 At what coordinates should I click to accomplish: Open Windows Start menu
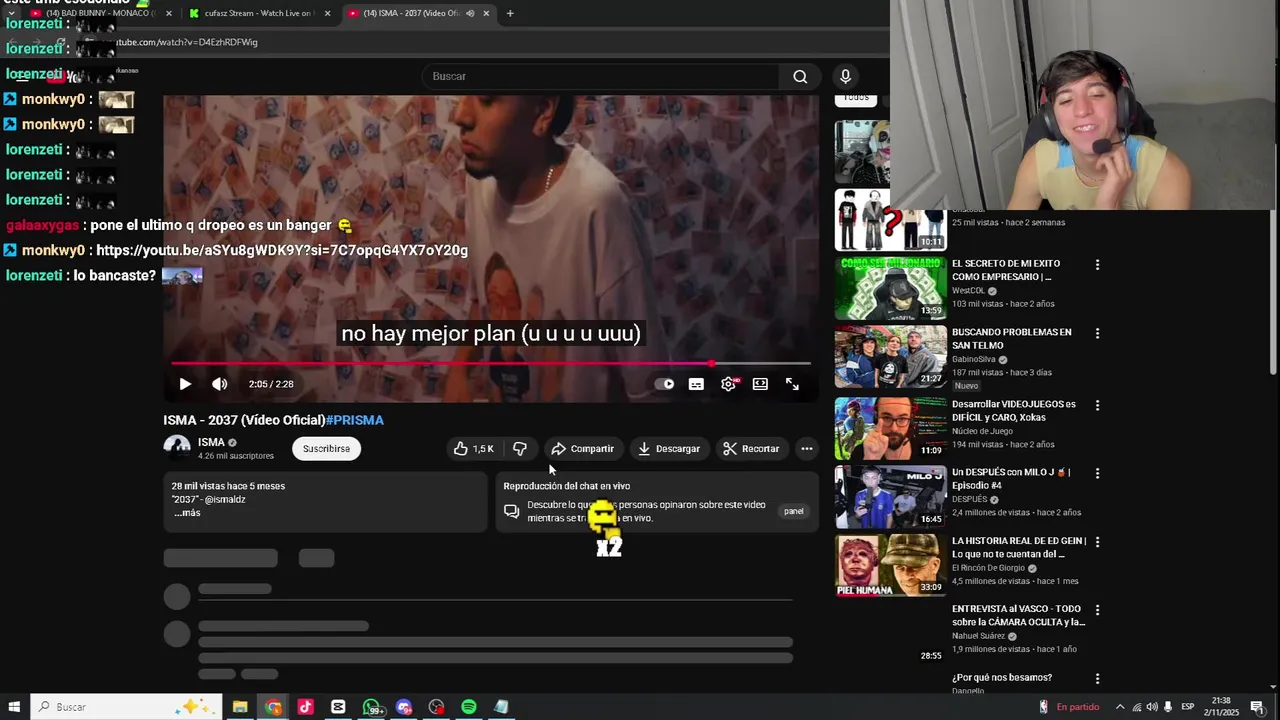pos(14,707)
